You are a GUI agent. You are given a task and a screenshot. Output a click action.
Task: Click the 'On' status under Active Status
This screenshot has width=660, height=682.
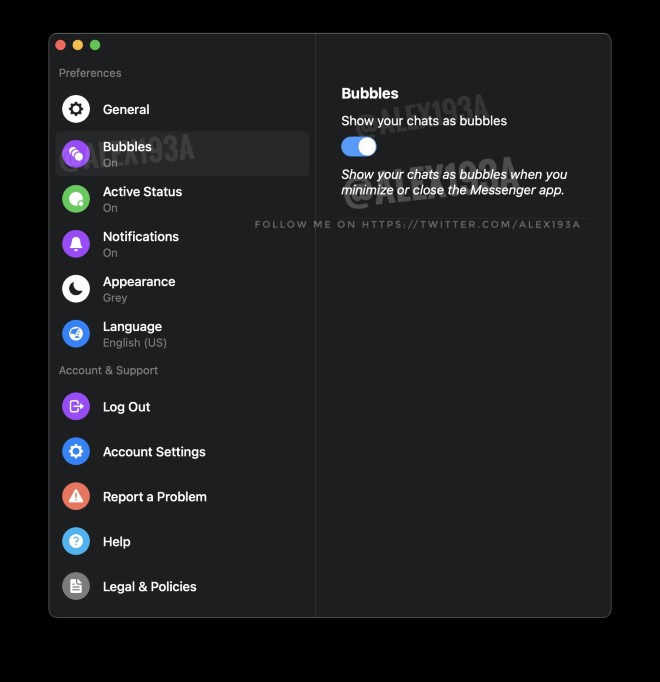(110, 208)
